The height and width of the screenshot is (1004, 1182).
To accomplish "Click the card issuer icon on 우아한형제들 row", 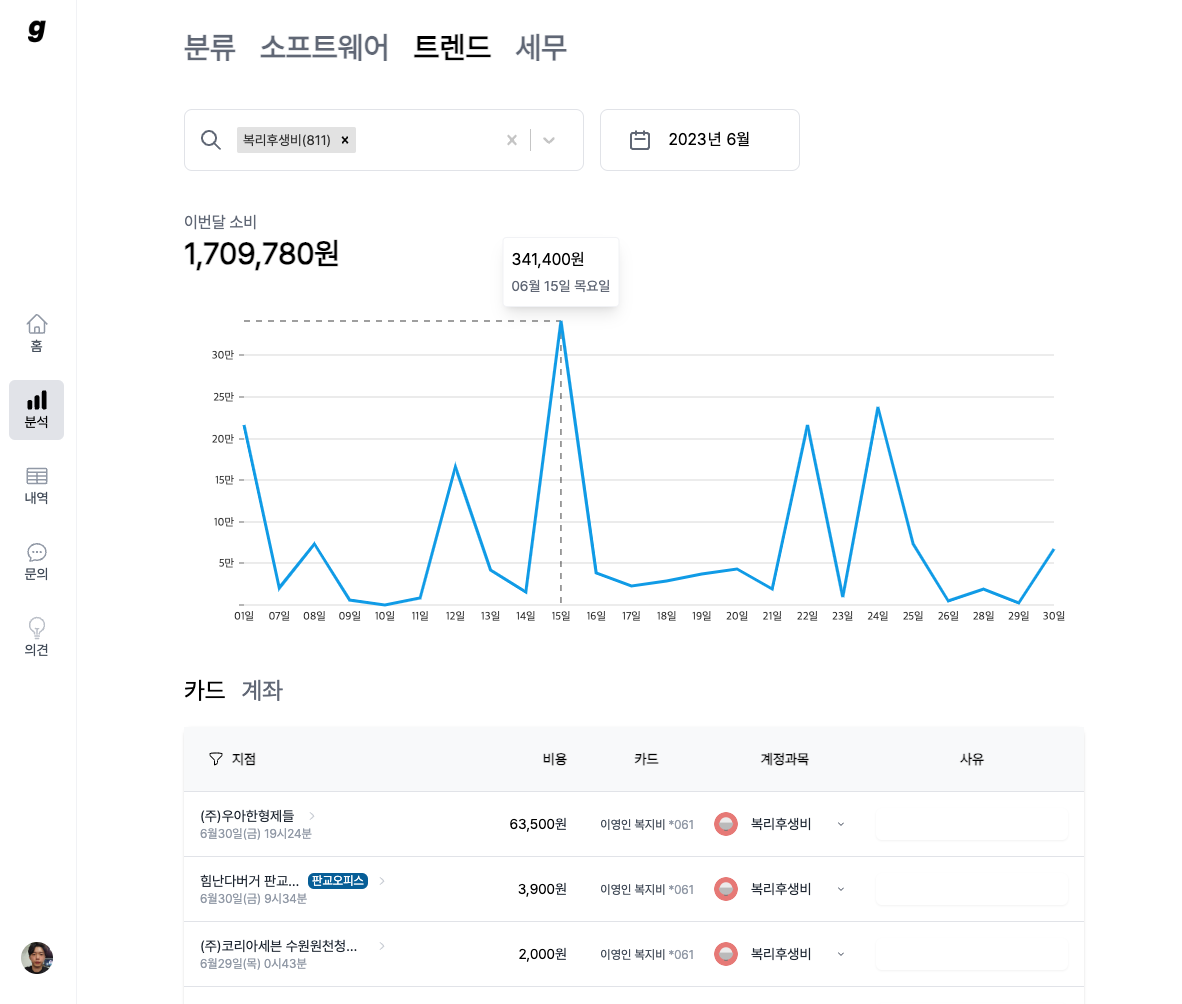I will point(725,823).
